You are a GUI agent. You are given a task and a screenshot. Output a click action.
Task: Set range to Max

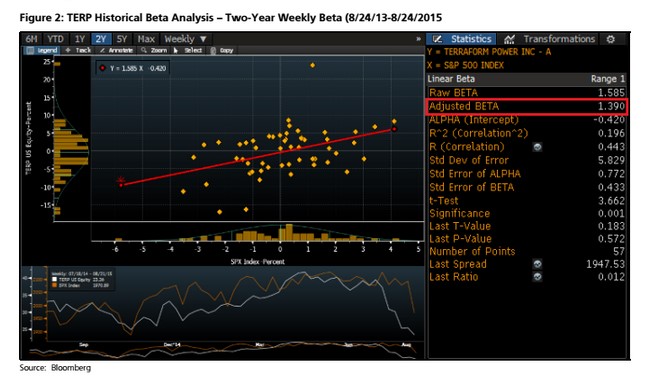coord(146,39)
